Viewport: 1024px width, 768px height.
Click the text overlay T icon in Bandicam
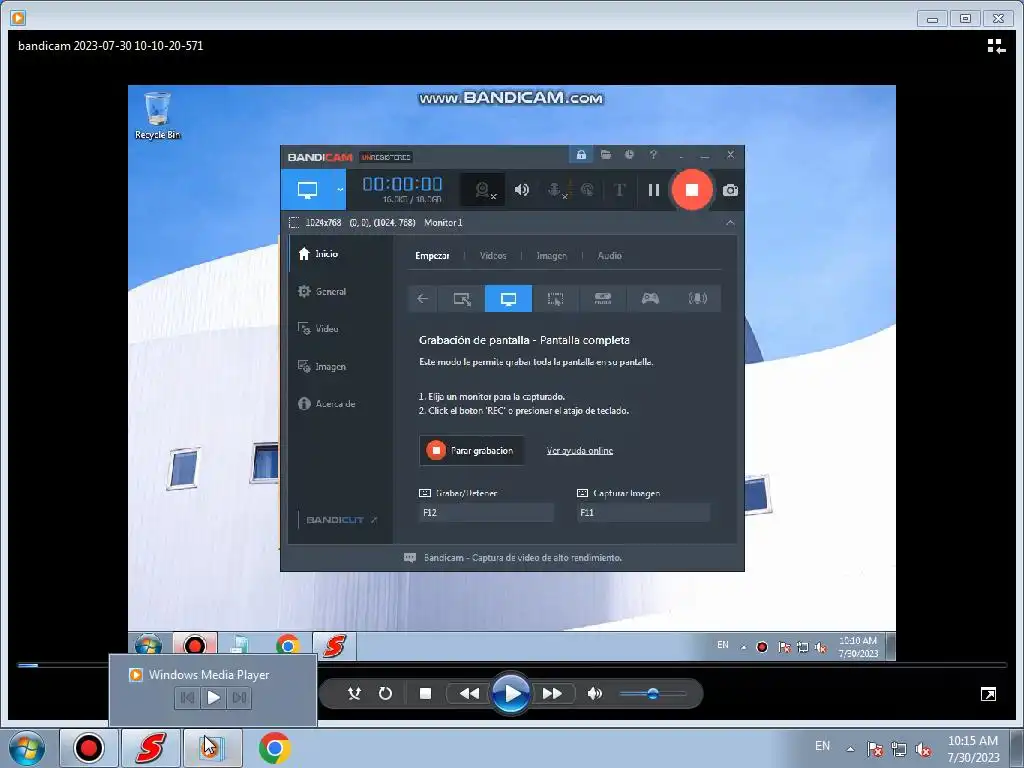pos(619,190)
